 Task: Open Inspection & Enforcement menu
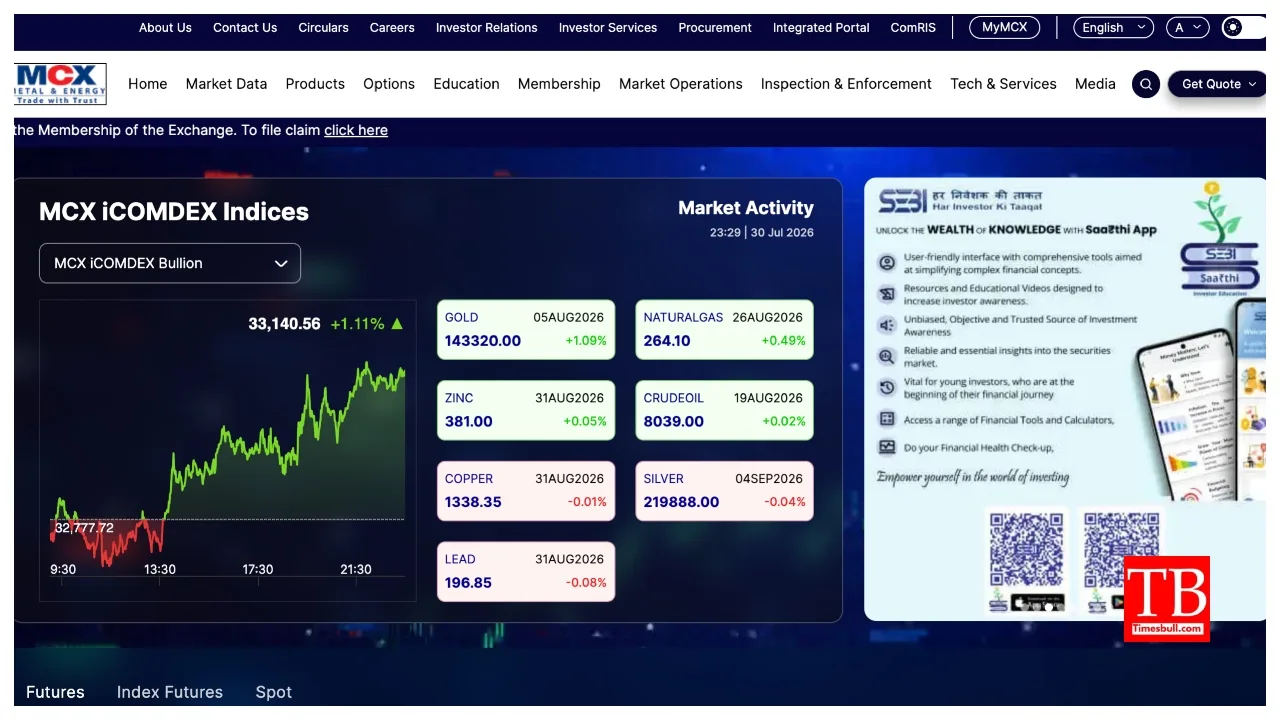point(846,84)
